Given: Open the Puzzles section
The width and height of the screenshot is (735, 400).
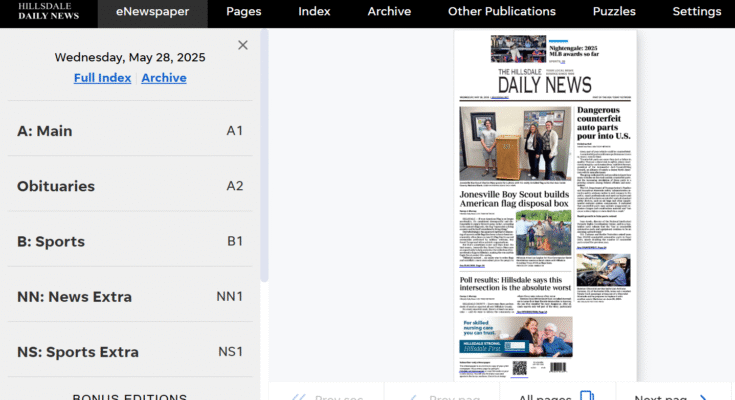Looking at the screenshot, I should point(614,12).
